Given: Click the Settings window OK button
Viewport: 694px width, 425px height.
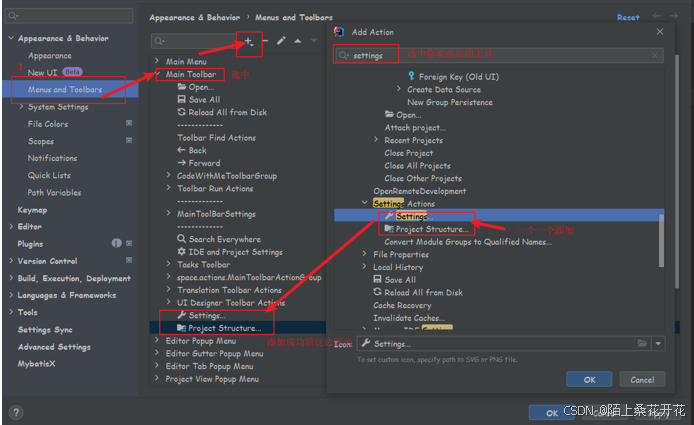Looking at the screenshot, I should 552,413.
